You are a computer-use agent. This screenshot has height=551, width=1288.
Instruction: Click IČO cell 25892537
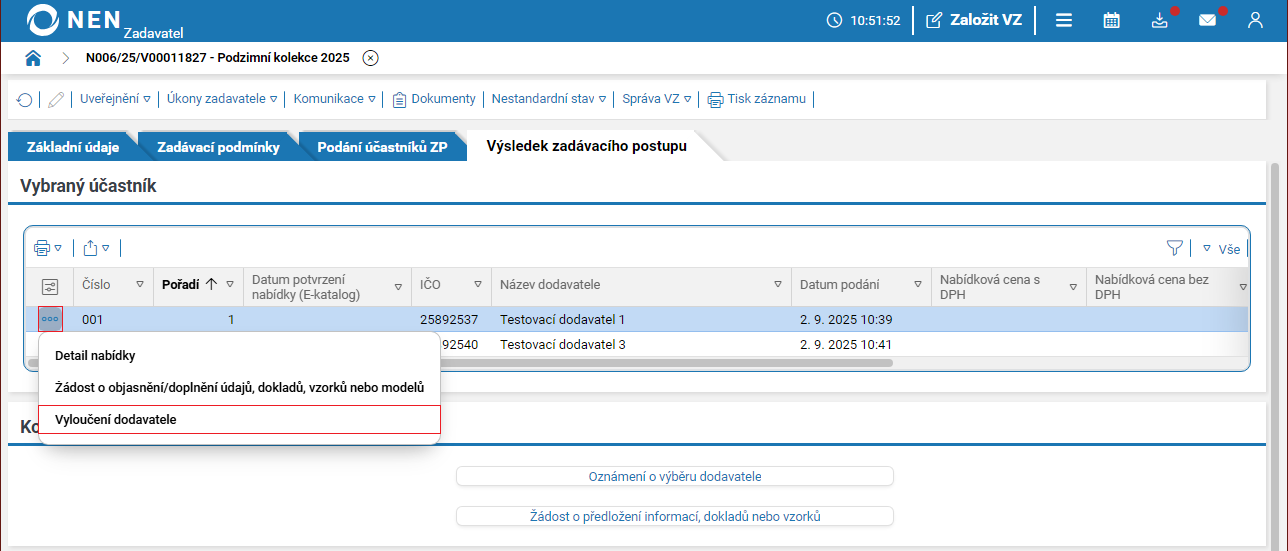pyautogui.click(x=449, y=320)
